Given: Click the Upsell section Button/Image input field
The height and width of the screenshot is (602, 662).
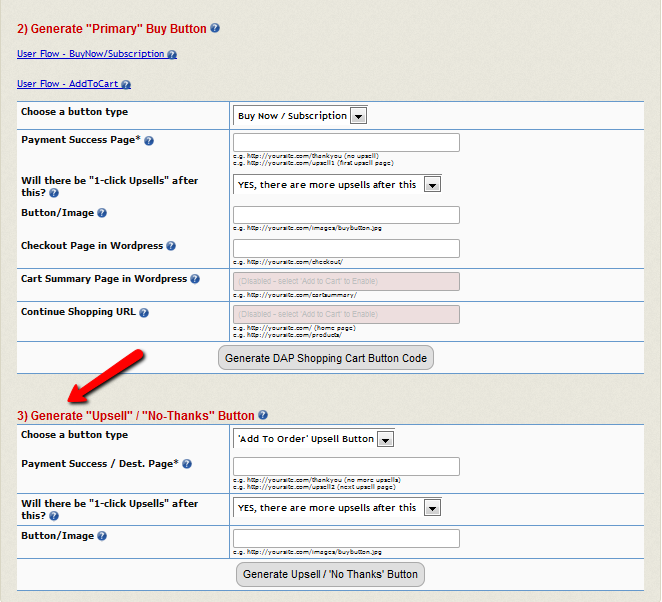Looking at the screenshot, I should tap(346, 538).
